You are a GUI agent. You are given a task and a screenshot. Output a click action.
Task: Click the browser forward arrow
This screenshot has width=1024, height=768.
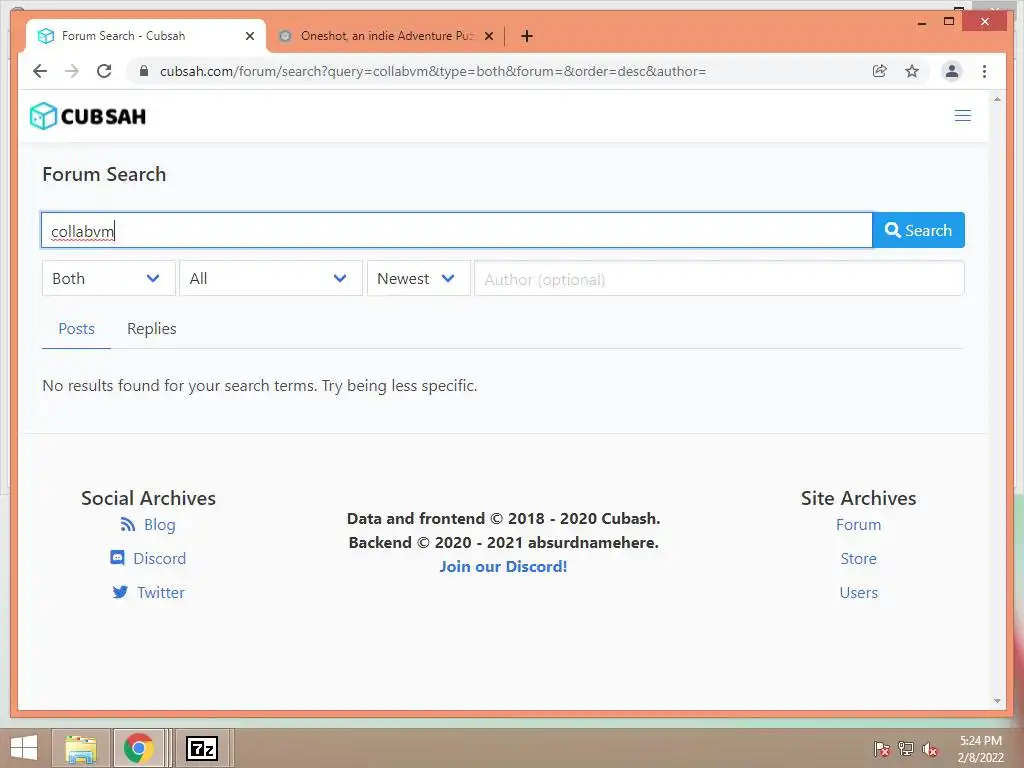72,71
